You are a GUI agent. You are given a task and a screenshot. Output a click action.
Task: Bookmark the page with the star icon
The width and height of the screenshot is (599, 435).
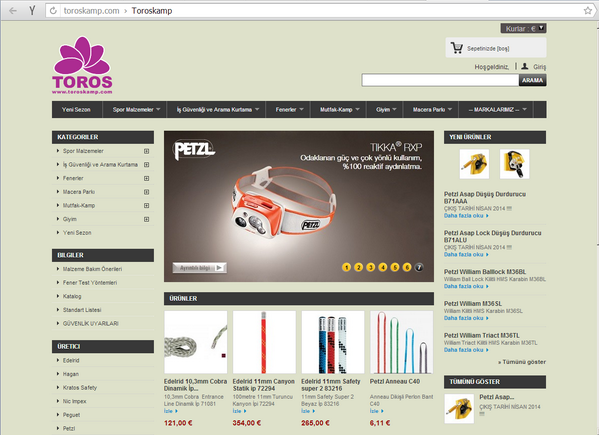pyautogui.click(x=588, y=11)
